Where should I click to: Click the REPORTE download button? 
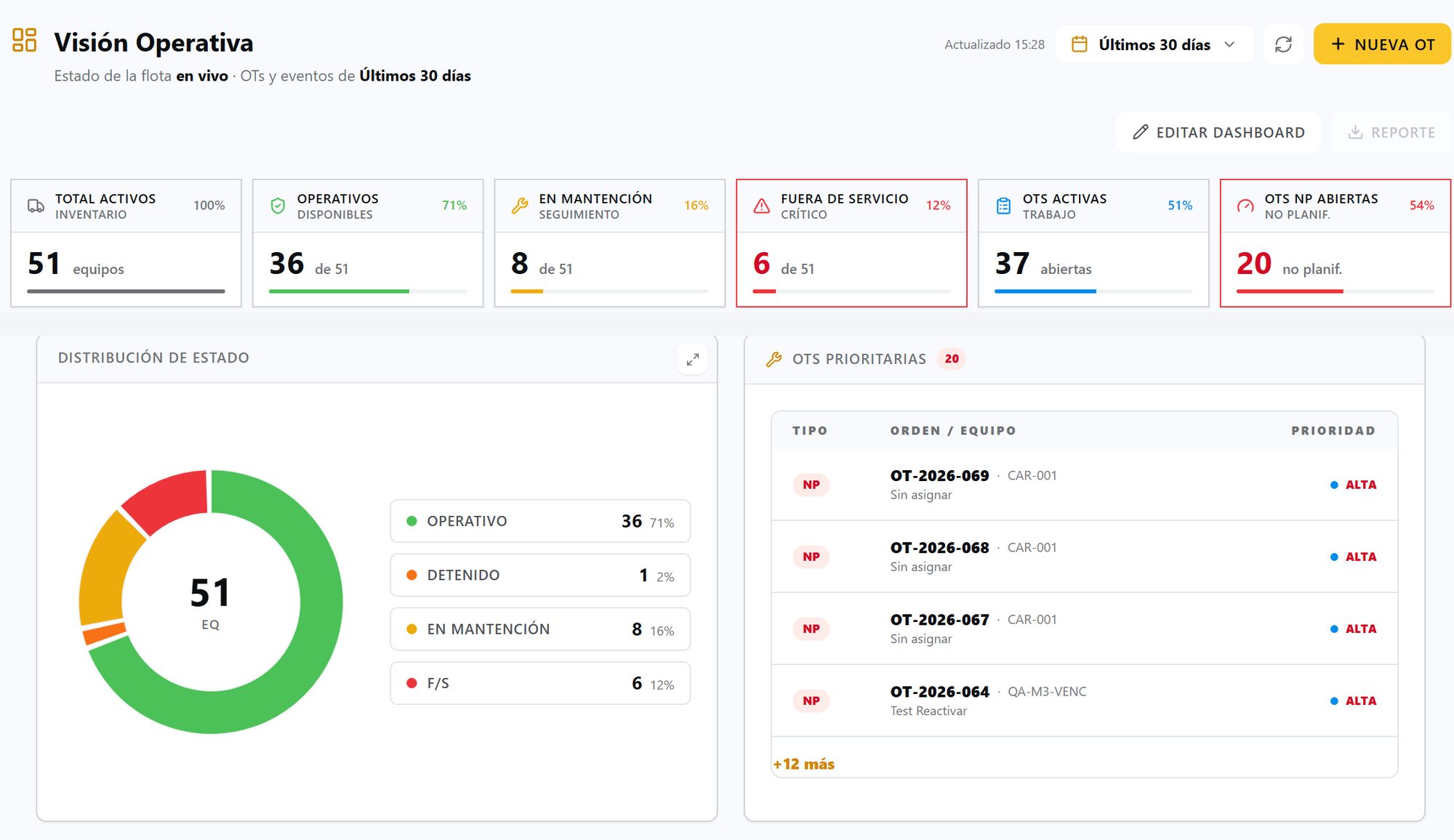coord(1391,132)
